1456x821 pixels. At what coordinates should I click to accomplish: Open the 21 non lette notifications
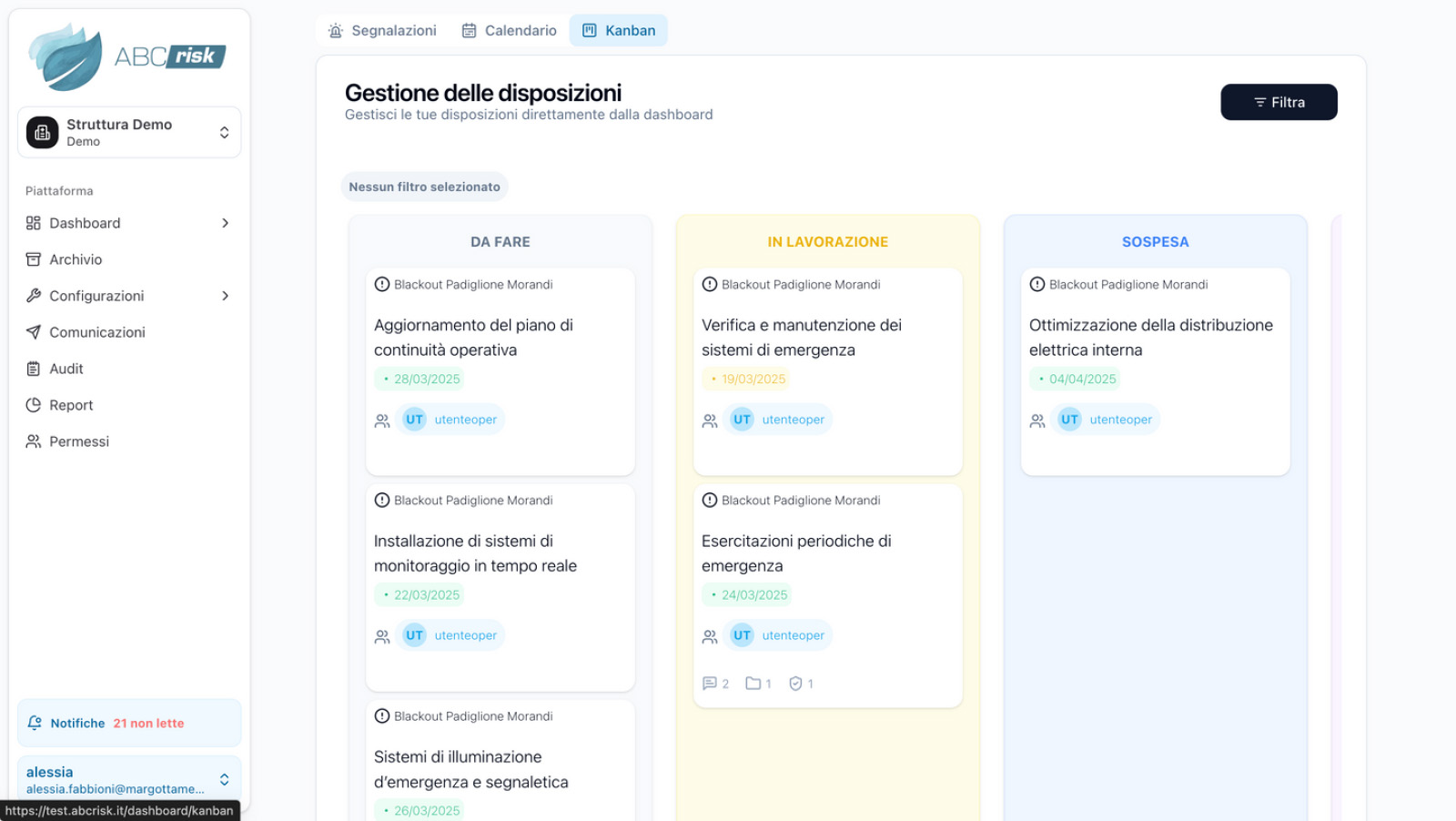pyautogui.click(x=148, y=724)
